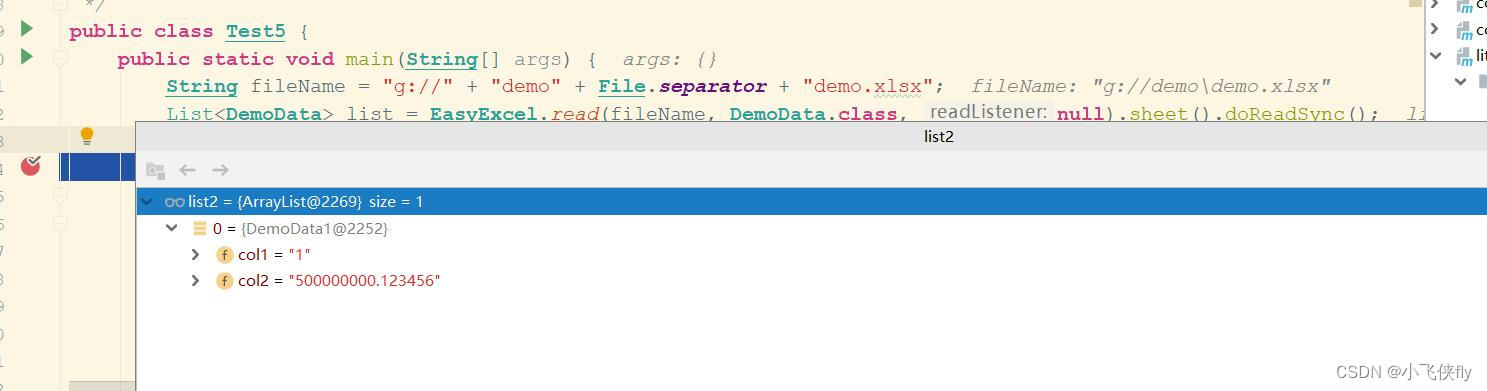Click the readListener parameter hint
Screen dimensions: 1487x391
[x=988, y=112]
